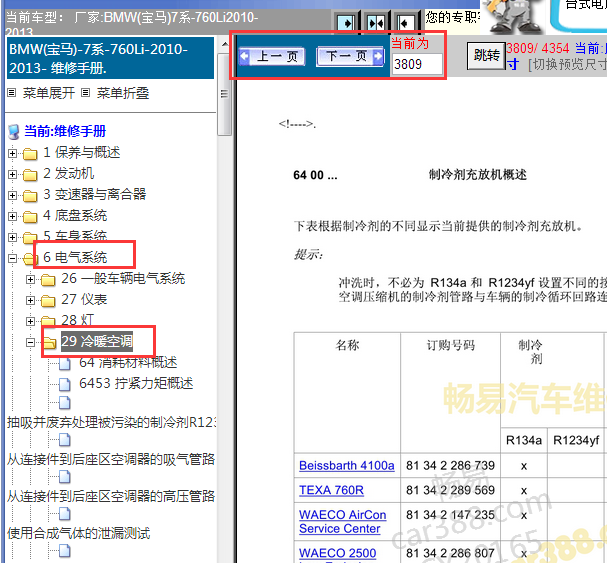Click the scroll-up arrow of tree panel

click(225, 44)
